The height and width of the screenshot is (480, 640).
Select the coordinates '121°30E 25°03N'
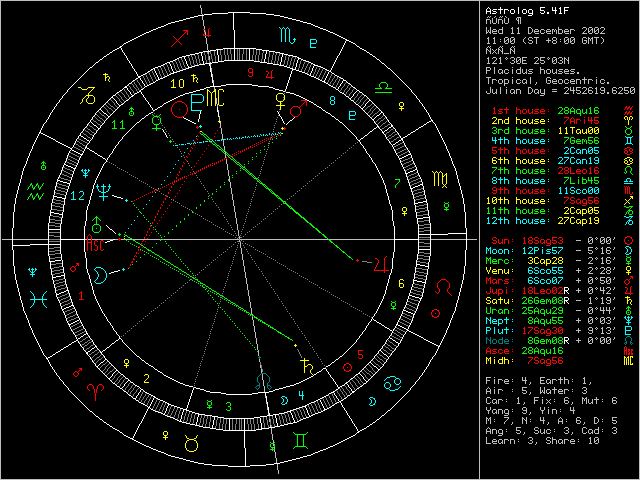point(527,61)
